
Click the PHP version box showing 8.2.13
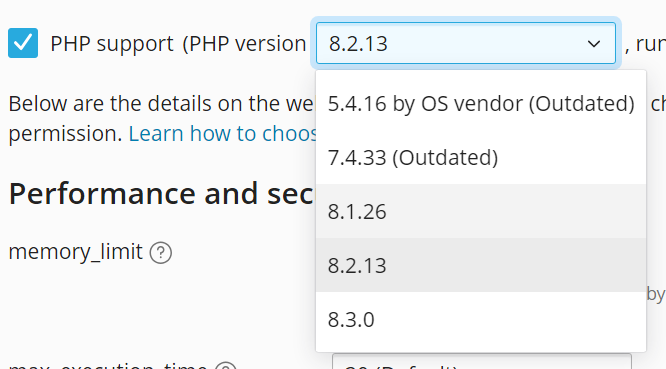coord(466,43)
